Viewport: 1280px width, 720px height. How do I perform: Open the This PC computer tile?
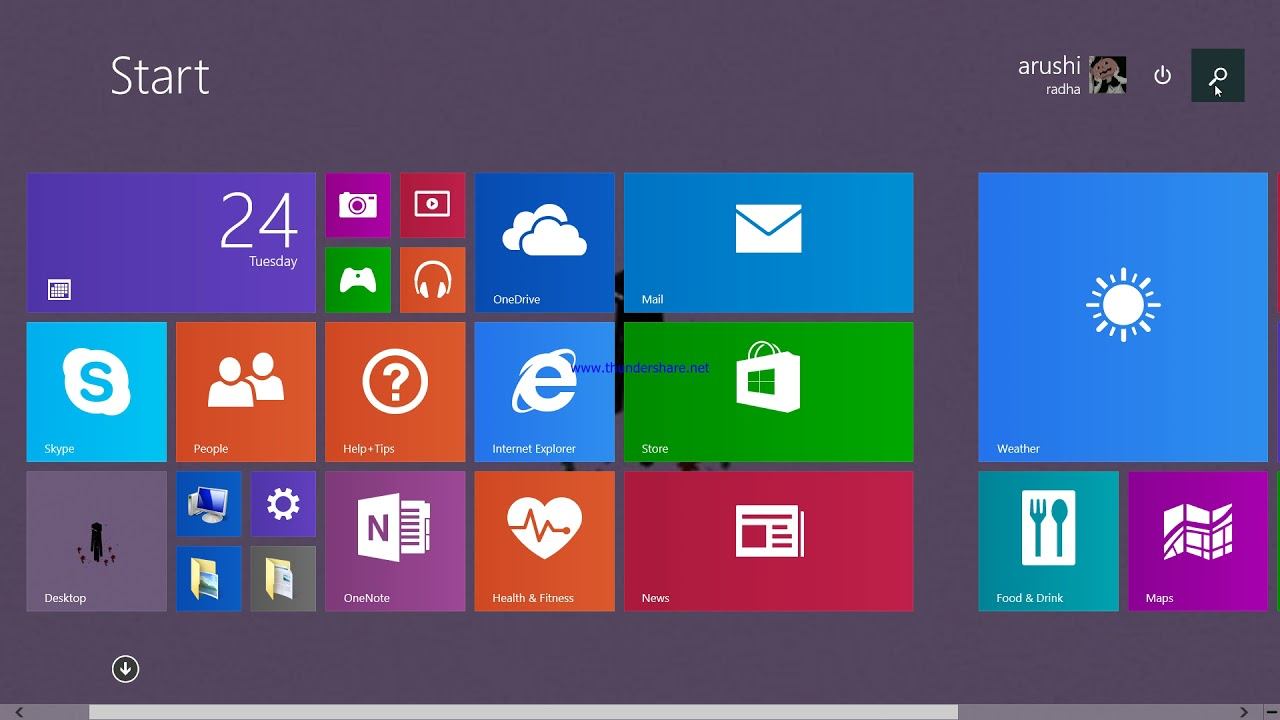(209, 504)
